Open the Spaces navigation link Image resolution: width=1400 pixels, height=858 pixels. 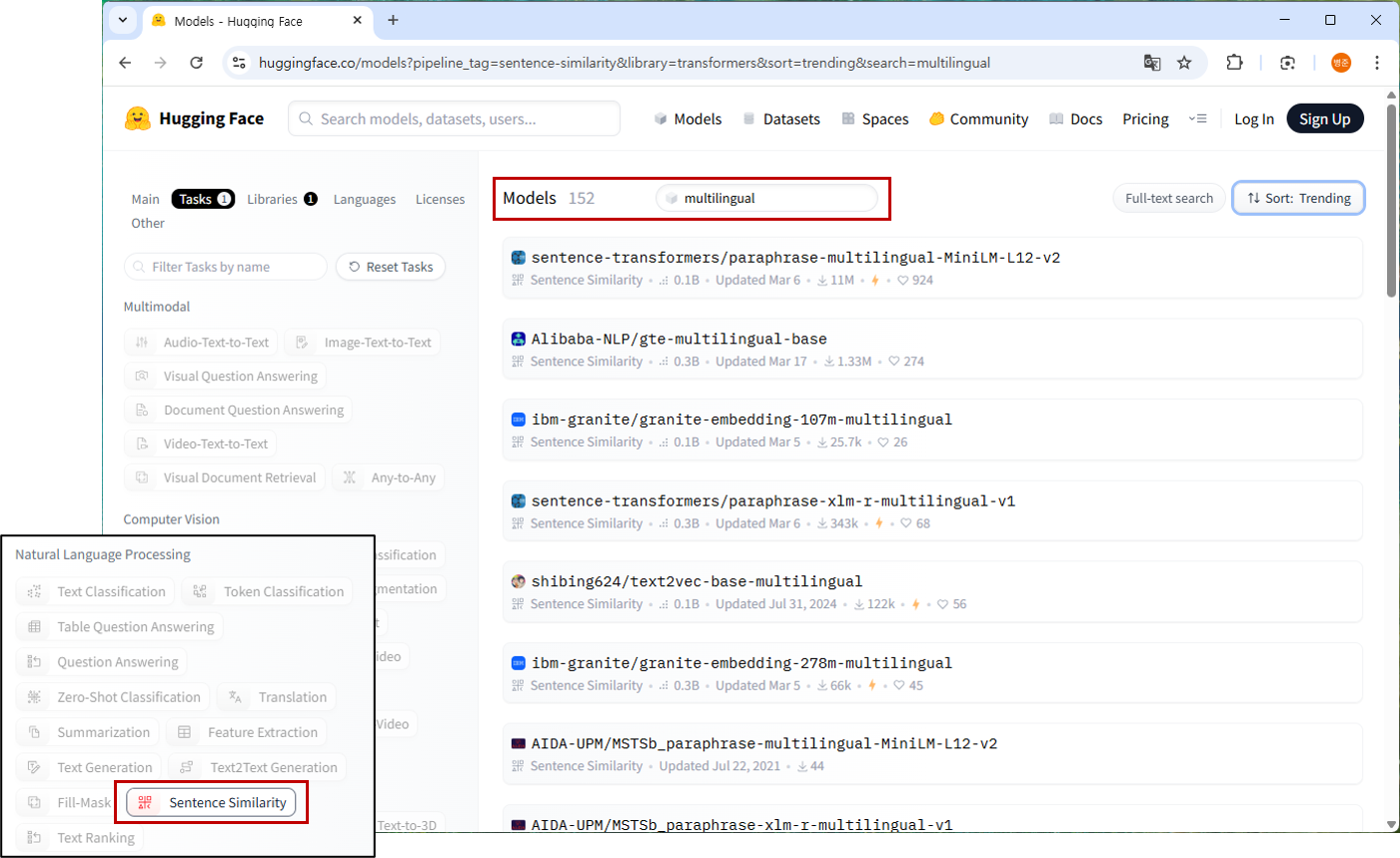tap(875, 119)
